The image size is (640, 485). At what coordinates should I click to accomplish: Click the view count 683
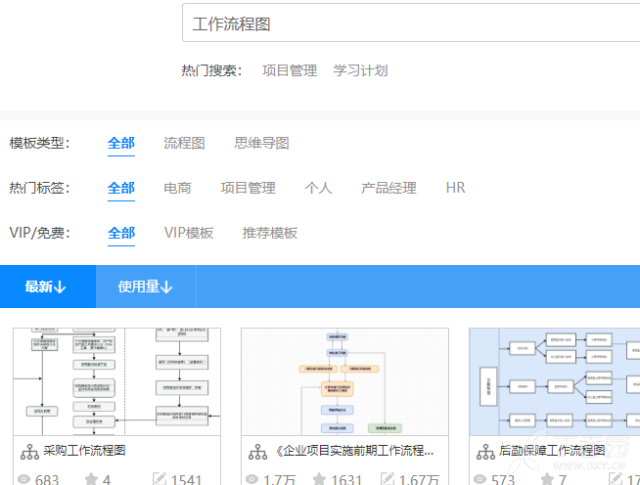tap(47, 479)
